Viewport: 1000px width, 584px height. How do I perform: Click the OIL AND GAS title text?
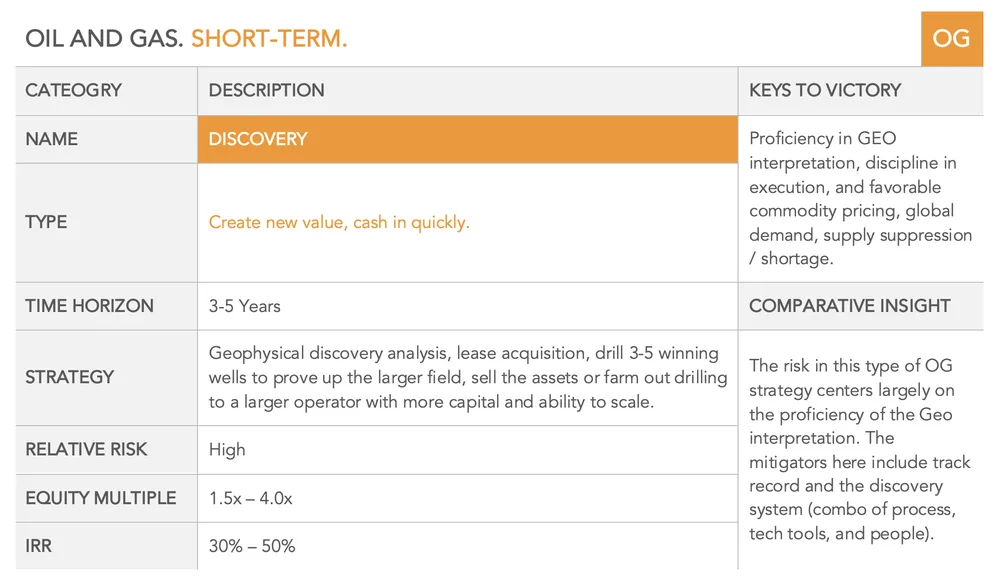[105, 39]
